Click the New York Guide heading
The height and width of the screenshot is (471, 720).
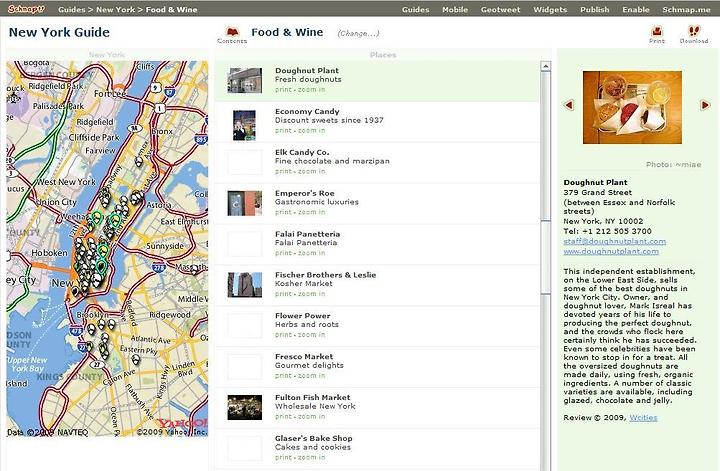(59, 33)
